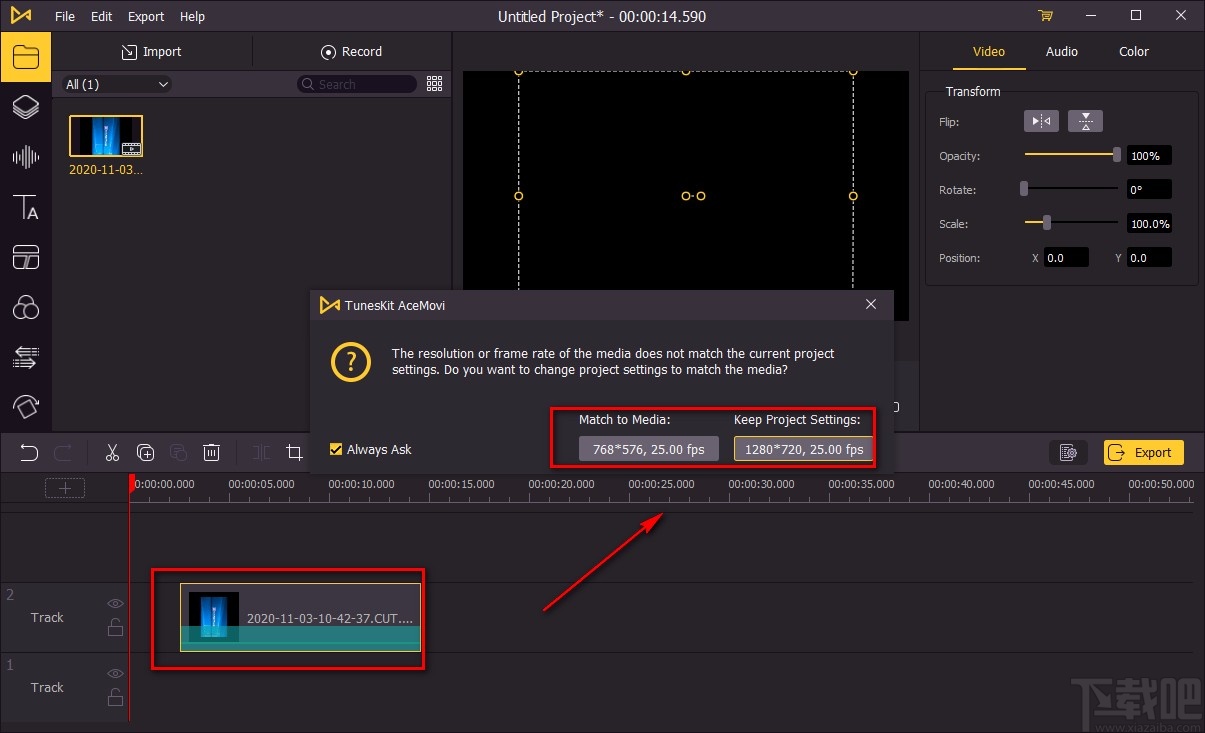This screenshot has width=1205, height=733.
Task: Select the 2020-11-03-10-42-37.CUT clip on Track 2
Action: 300,617
